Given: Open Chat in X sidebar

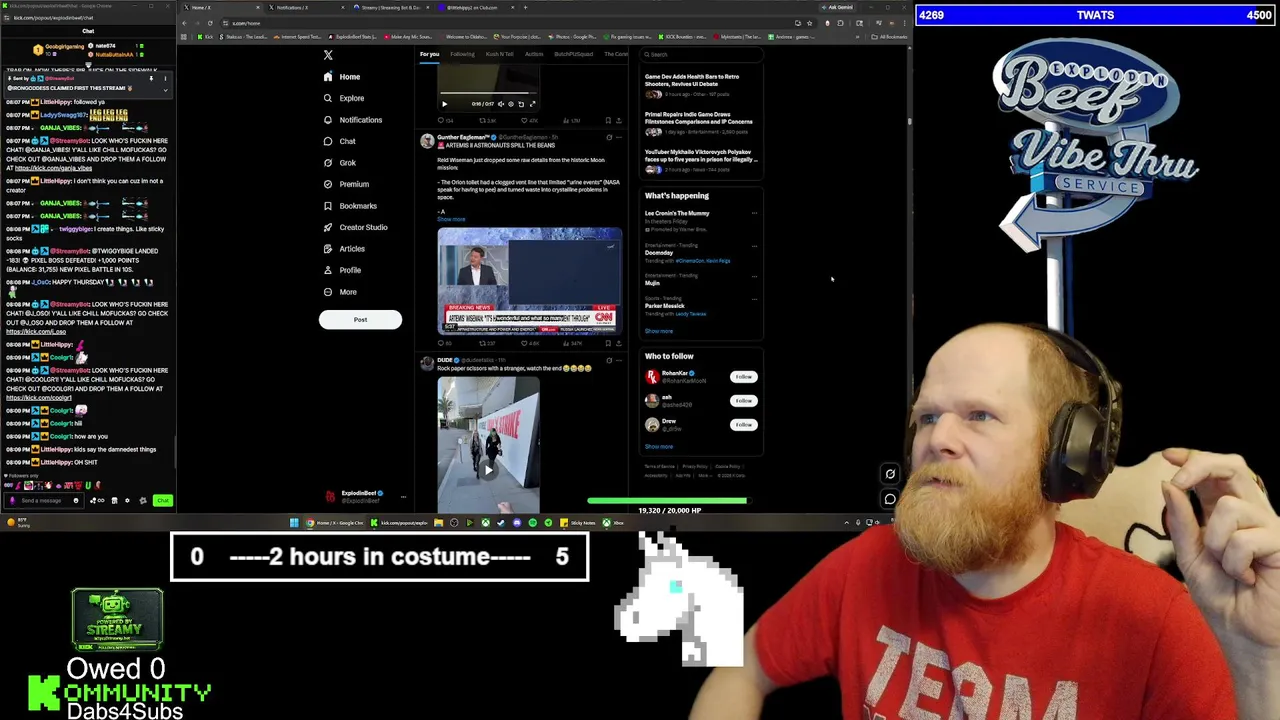Looking at the screenshot, I should click(x=339, y=141).
